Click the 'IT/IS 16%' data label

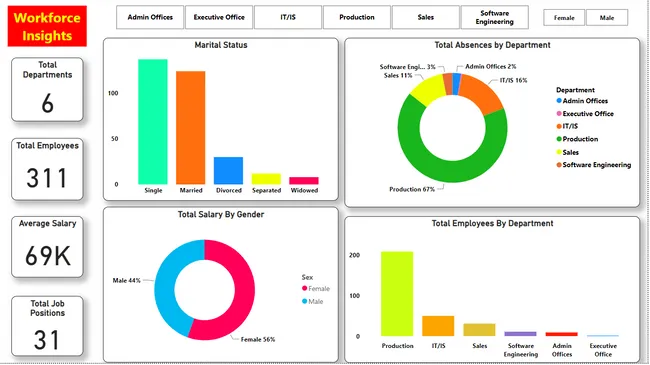point(513,80)
